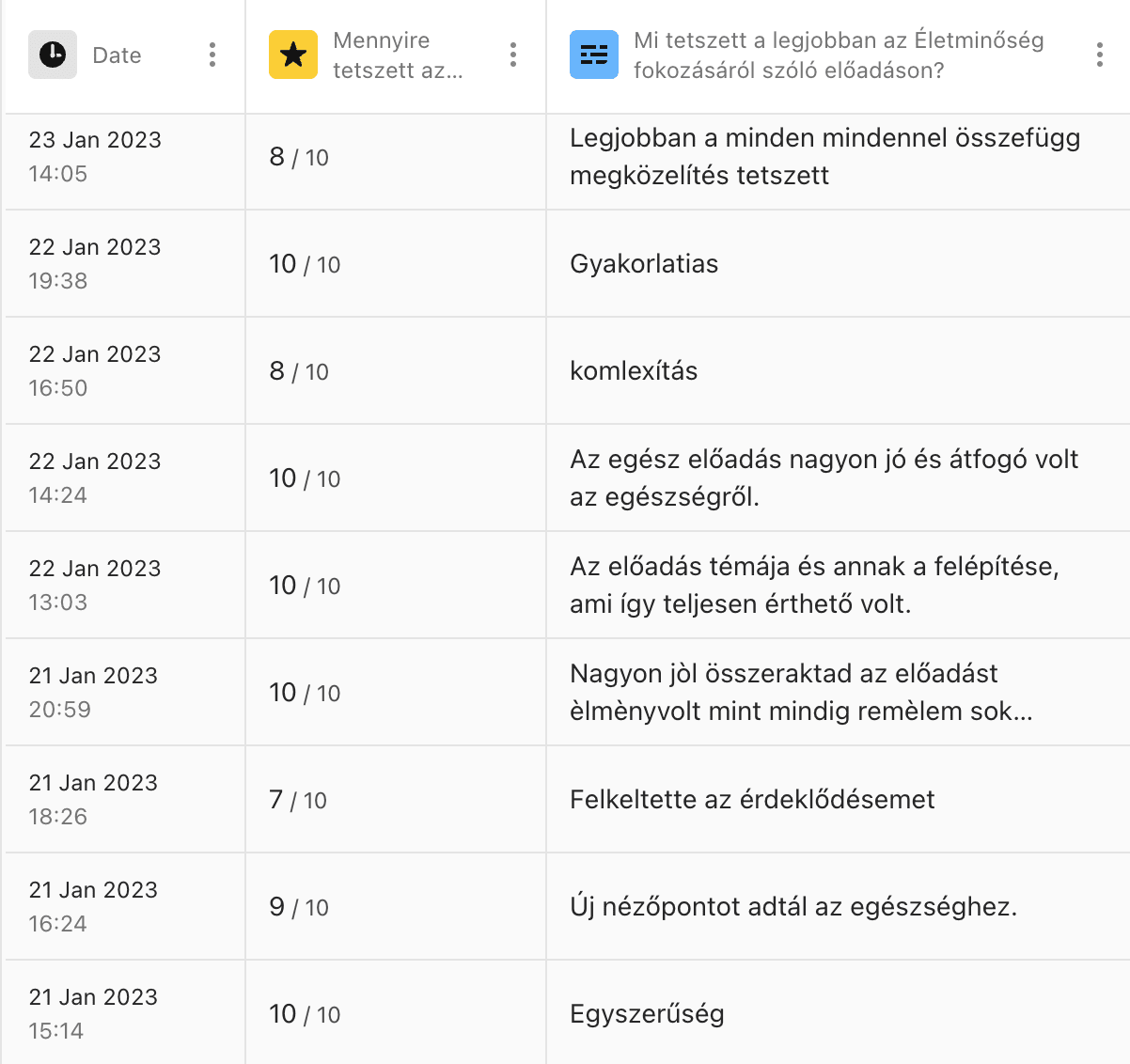Open the Mennyire tetszett column three-dot menu

point(513,55)
